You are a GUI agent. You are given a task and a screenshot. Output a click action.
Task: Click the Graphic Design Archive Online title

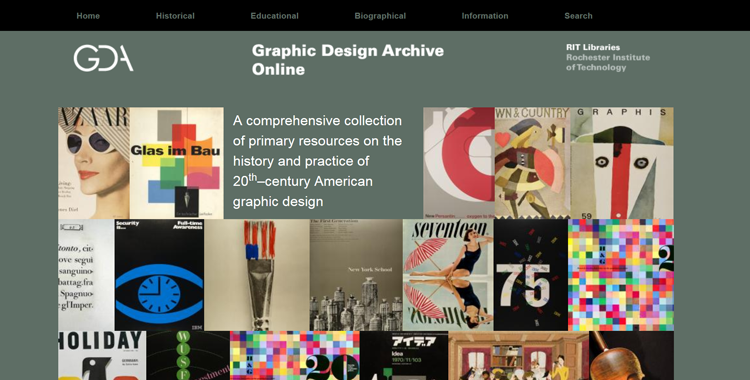coord(348,60)
